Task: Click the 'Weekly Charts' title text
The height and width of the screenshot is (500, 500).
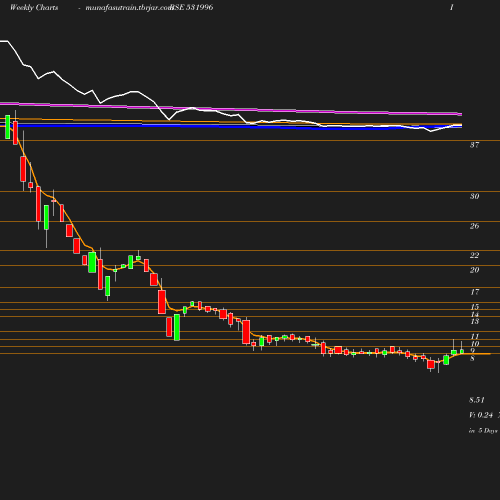Action: click(x=34, y=7)
